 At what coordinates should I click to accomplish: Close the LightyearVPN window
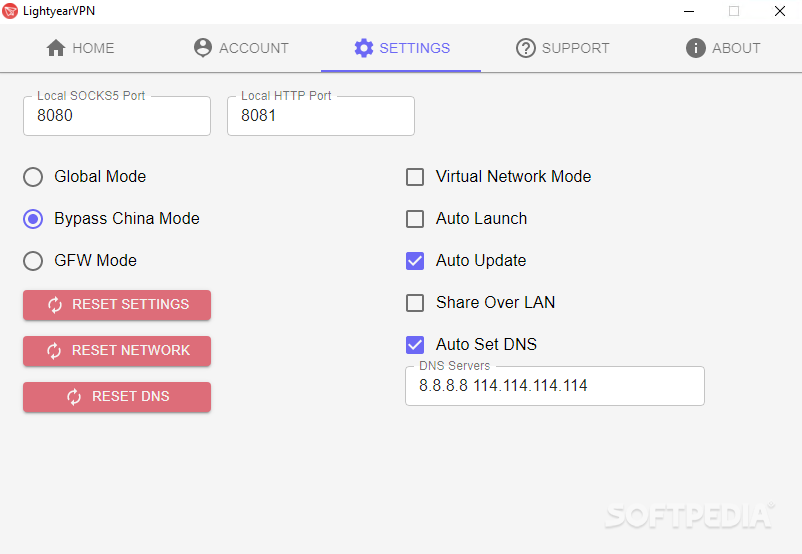(779, 11)
